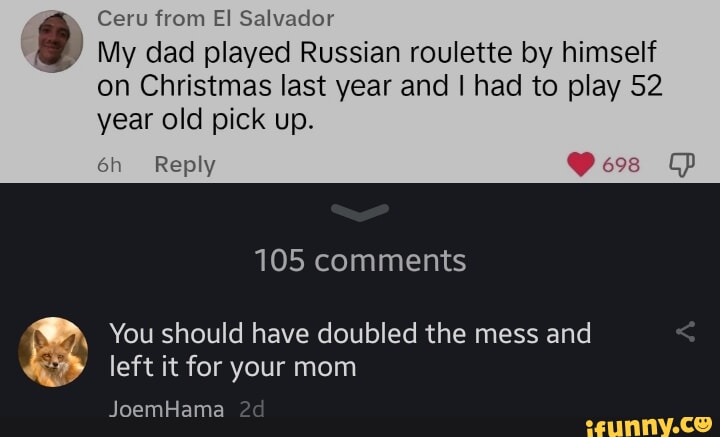720x437 pixels.
Task: Open the JoemHama username link
Action: tap(166, 407)
